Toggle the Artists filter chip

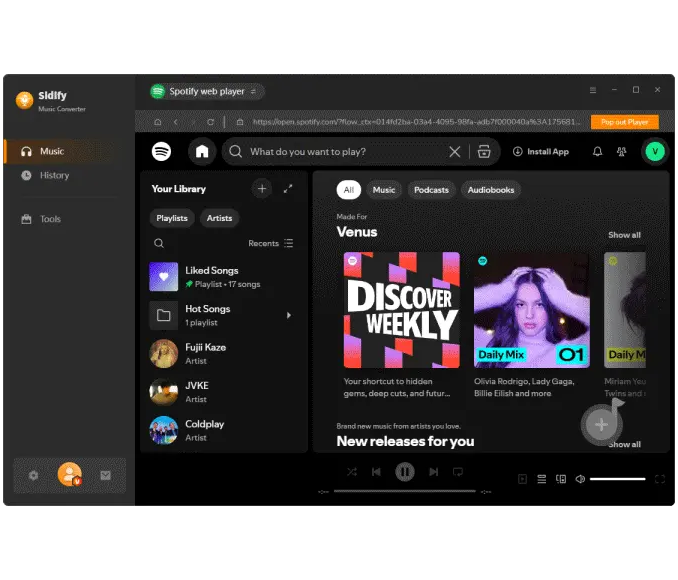[x=219, y=218]
